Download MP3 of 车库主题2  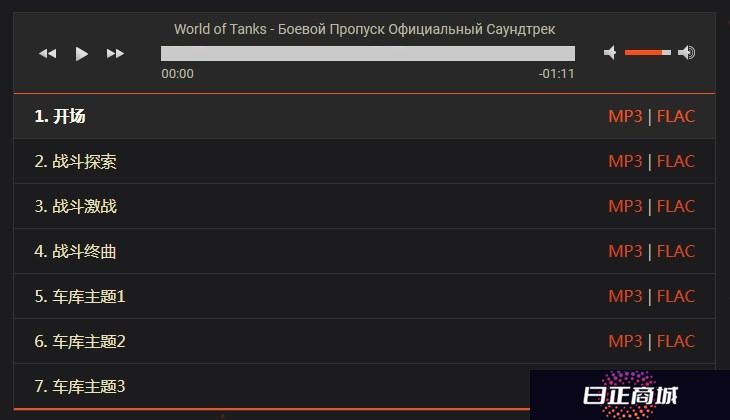coord(625,341)
